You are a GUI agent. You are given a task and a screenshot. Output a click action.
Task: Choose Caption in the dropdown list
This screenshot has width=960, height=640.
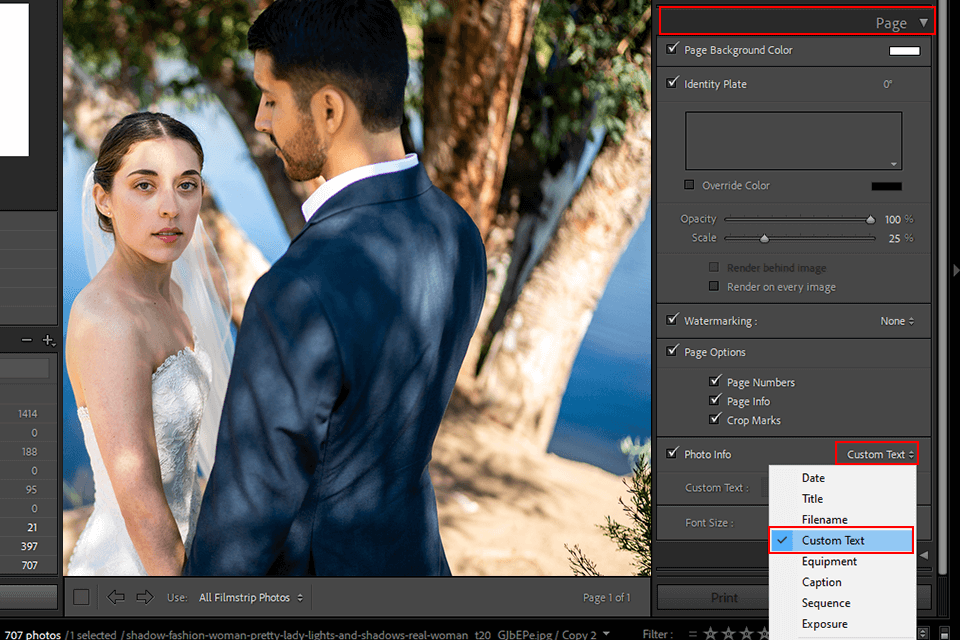pos(821,582)
